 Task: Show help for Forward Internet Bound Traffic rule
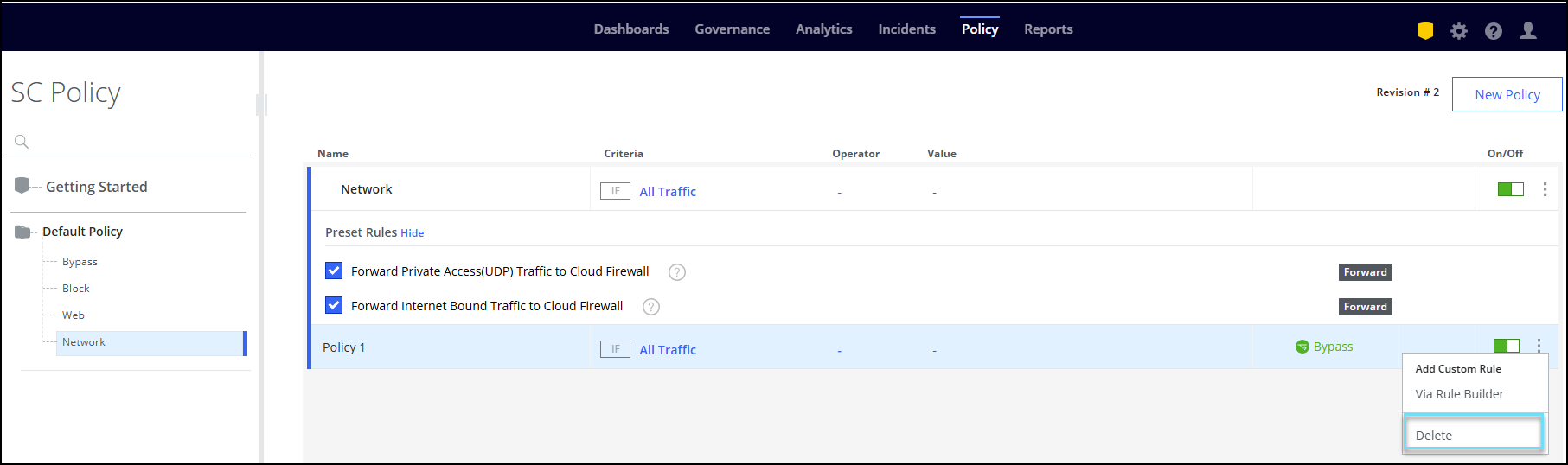pyautogui.click(x=651, y=307)
